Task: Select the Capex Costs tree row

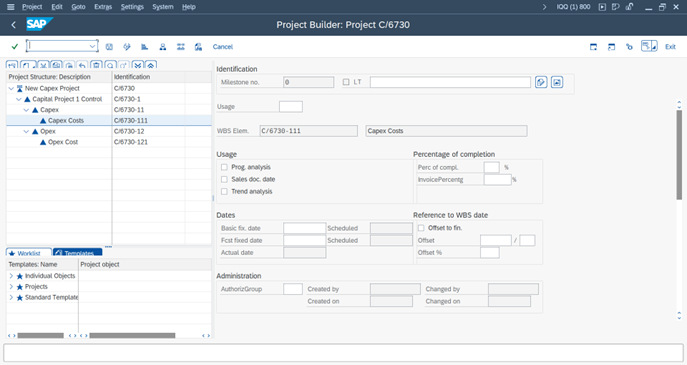Action: click(x=109, y=120)
